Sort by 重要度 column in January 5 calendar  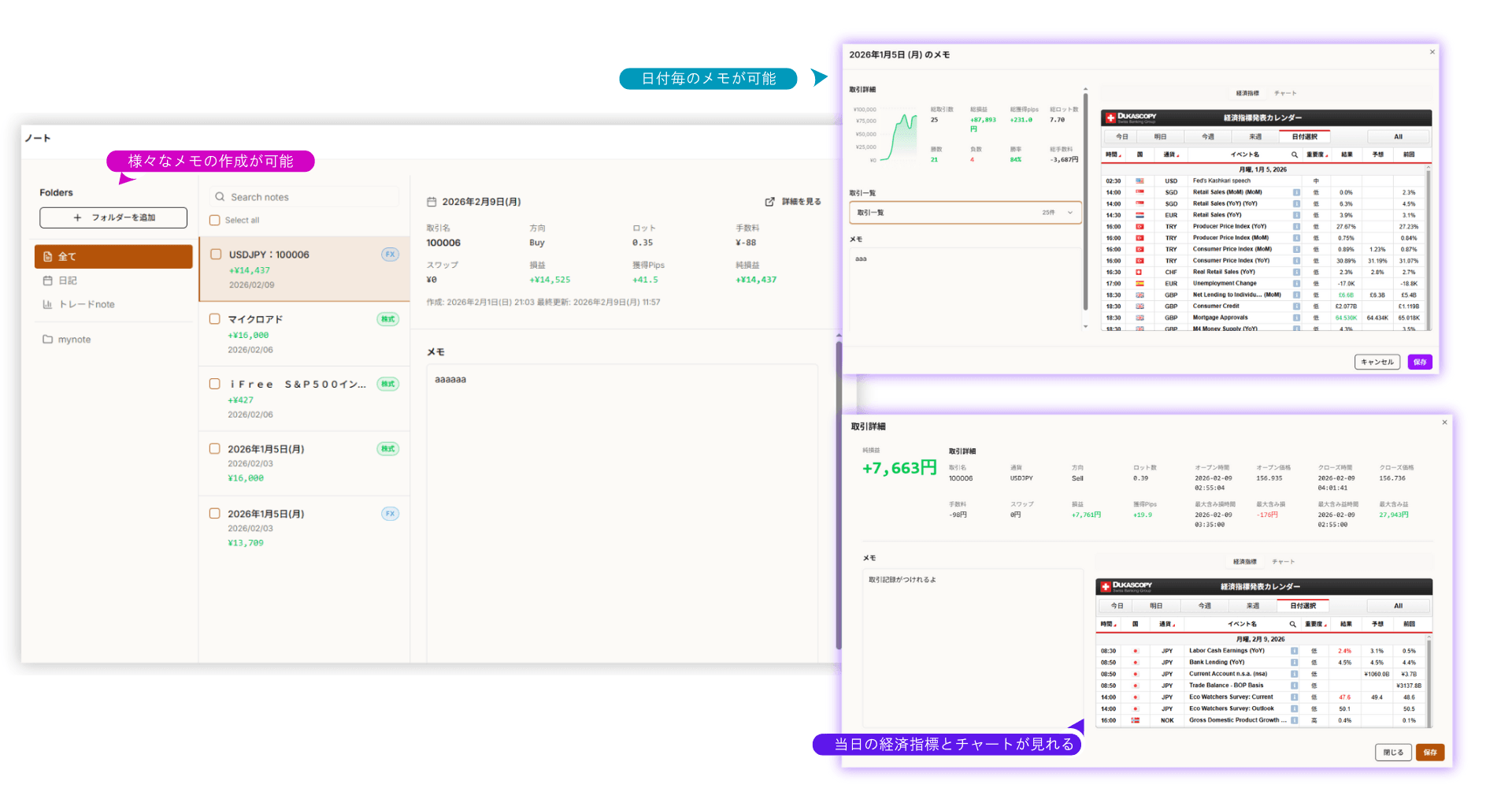click(x=1316, y=154)
